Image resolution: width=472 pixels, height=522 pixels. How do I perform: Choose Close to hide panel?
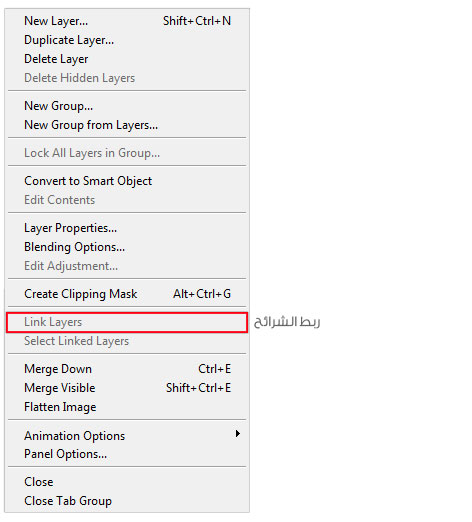(x=127, y=482)
